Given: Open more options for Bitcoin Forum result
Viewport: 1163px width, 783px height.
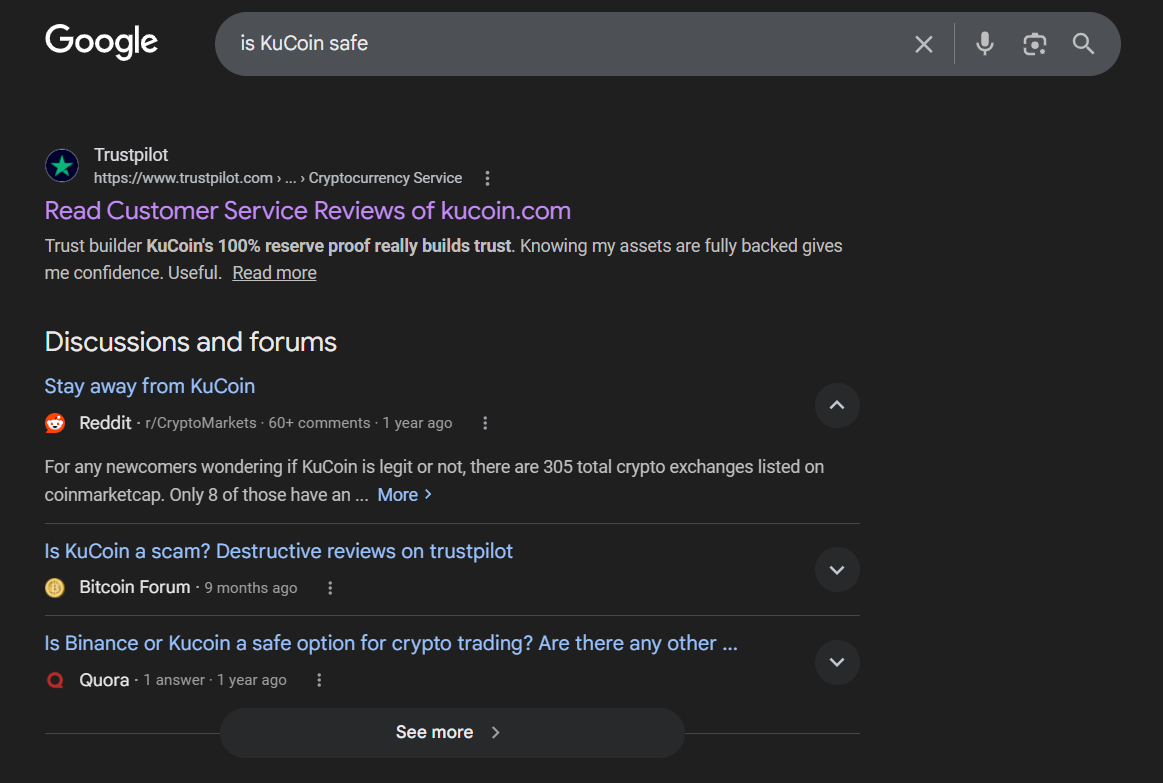Looking at the screenshot, I should (x=330, y=588).
